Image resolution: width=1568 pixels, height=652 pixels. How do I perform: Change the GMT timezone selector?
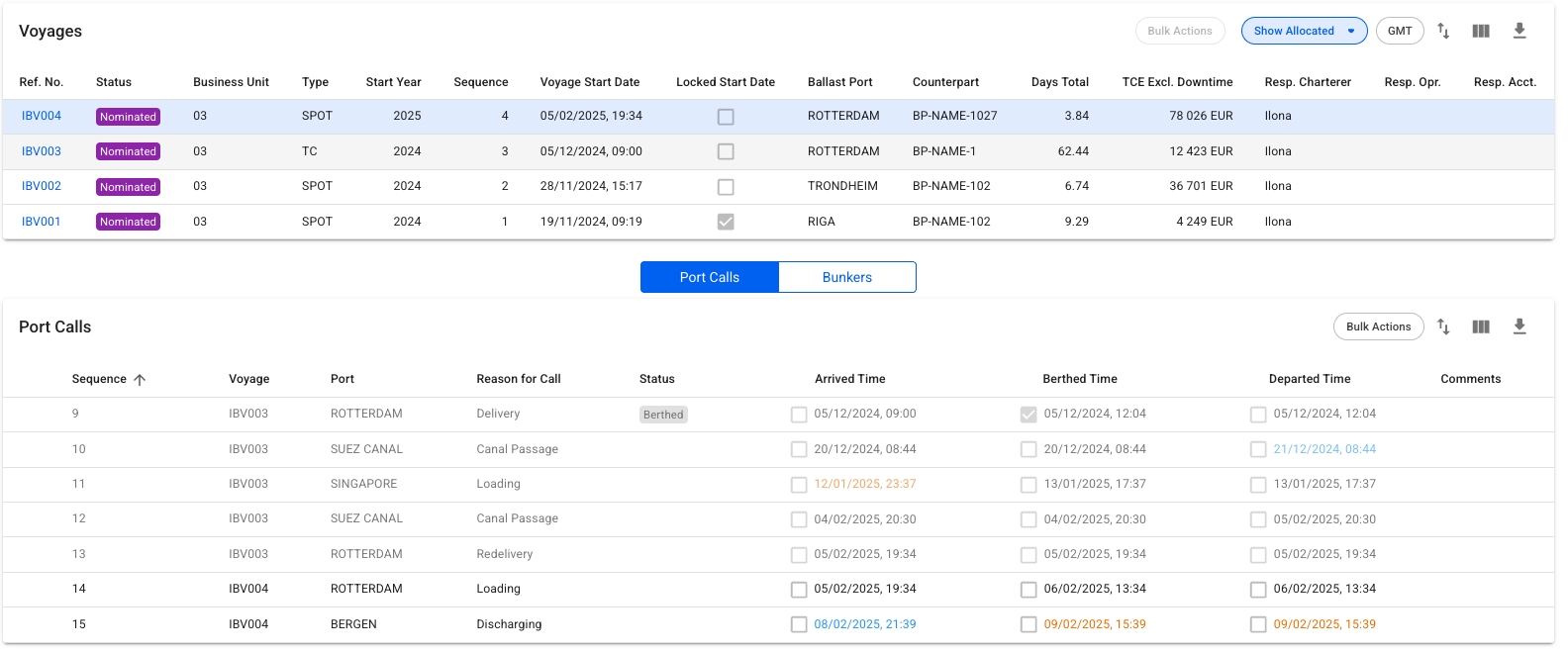pos(1400,32)
